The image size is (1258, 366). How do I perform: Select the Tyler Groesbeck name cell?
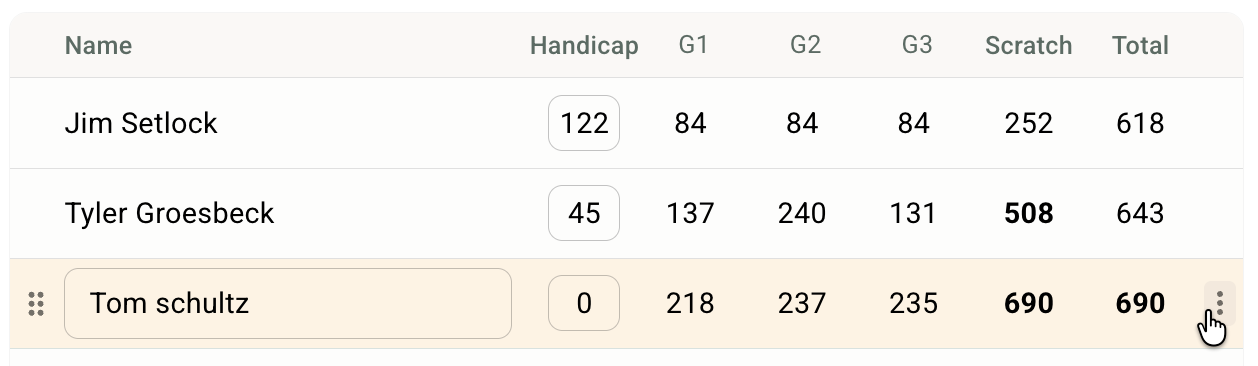pyautogui.click(x=169, y=213)
